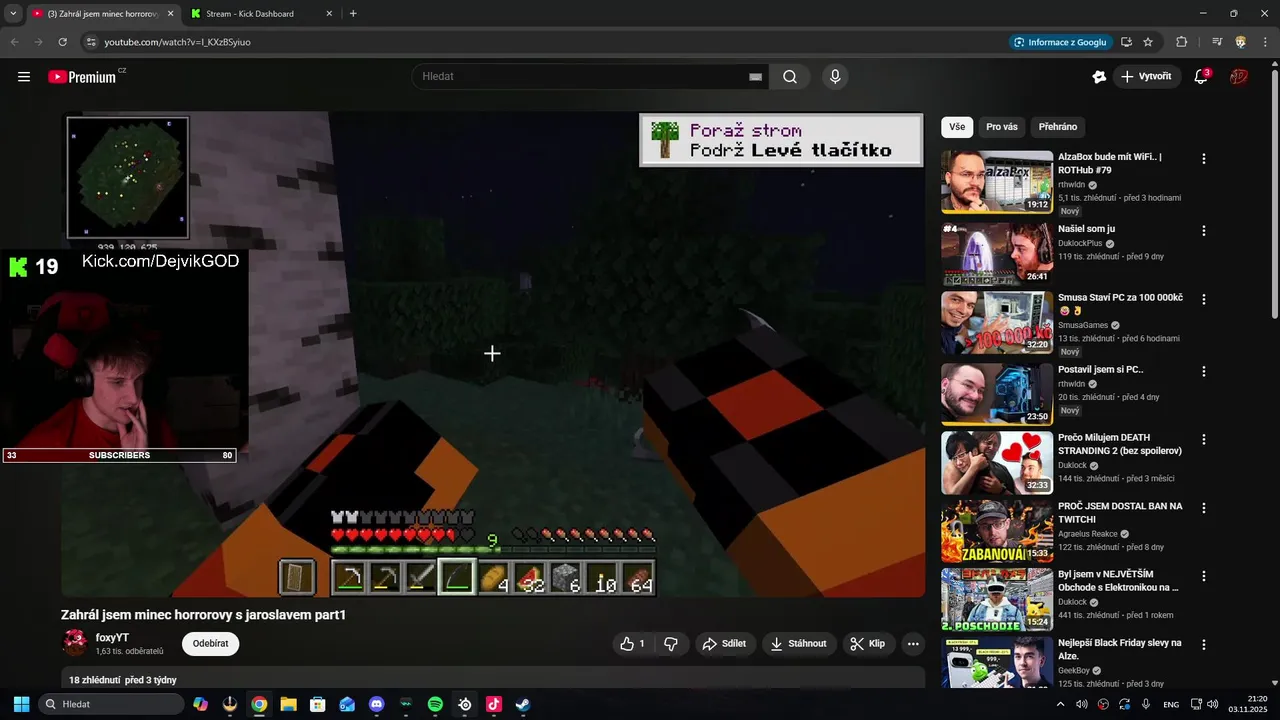The height and width of the screenshot is (720, 1280).
Task: Open Chrome three-dot menu
Action: pyautogui.click(x=1264, y=42)
